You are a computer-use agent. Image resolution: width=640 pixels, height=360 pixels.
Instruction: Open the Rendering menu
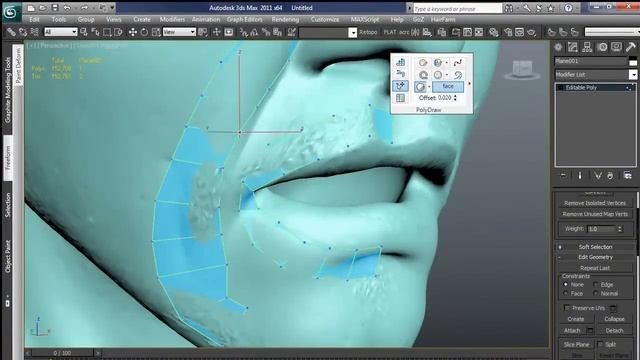click(285, 20)
